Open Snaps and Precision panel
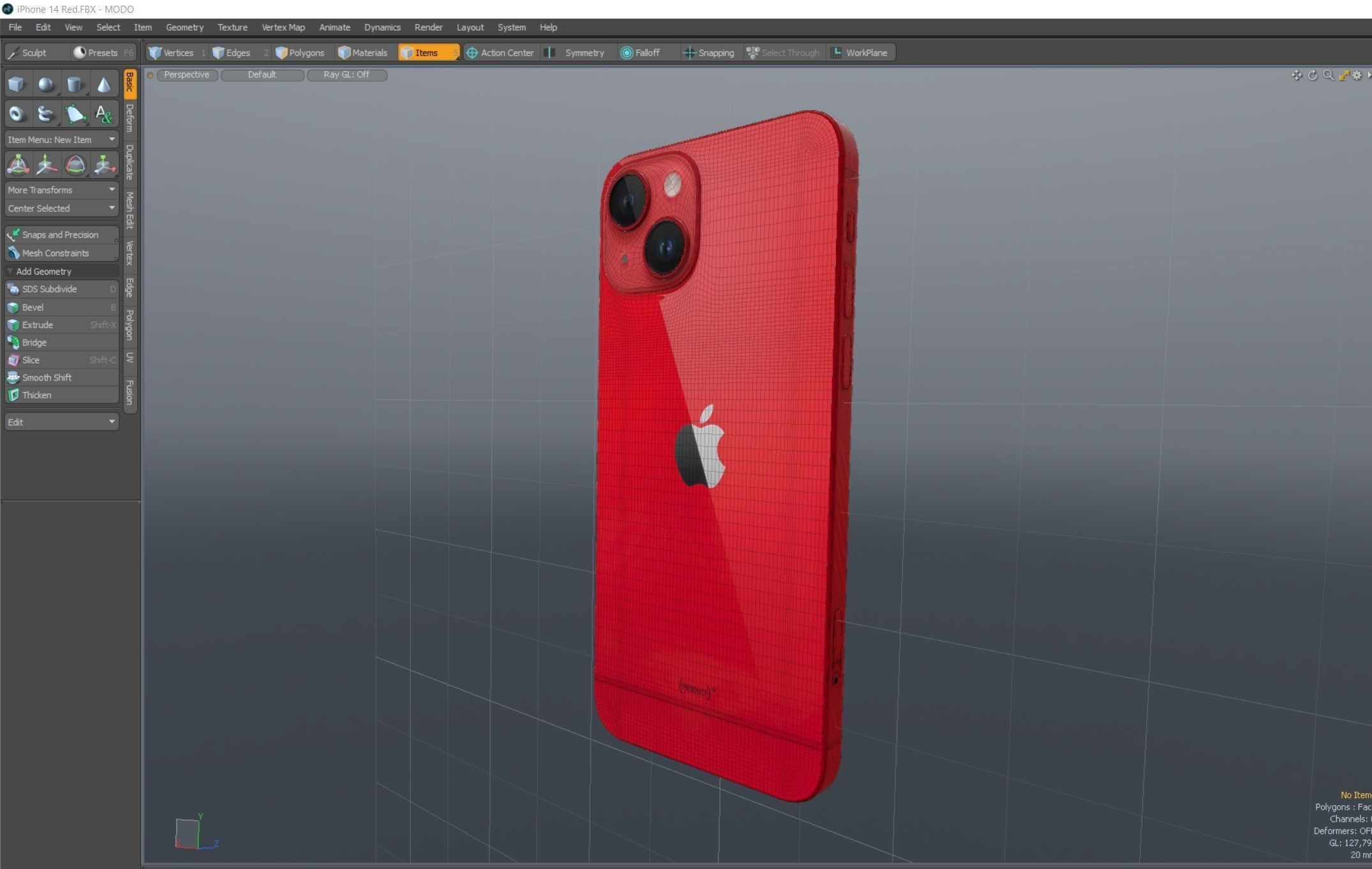 coord(61,235)
